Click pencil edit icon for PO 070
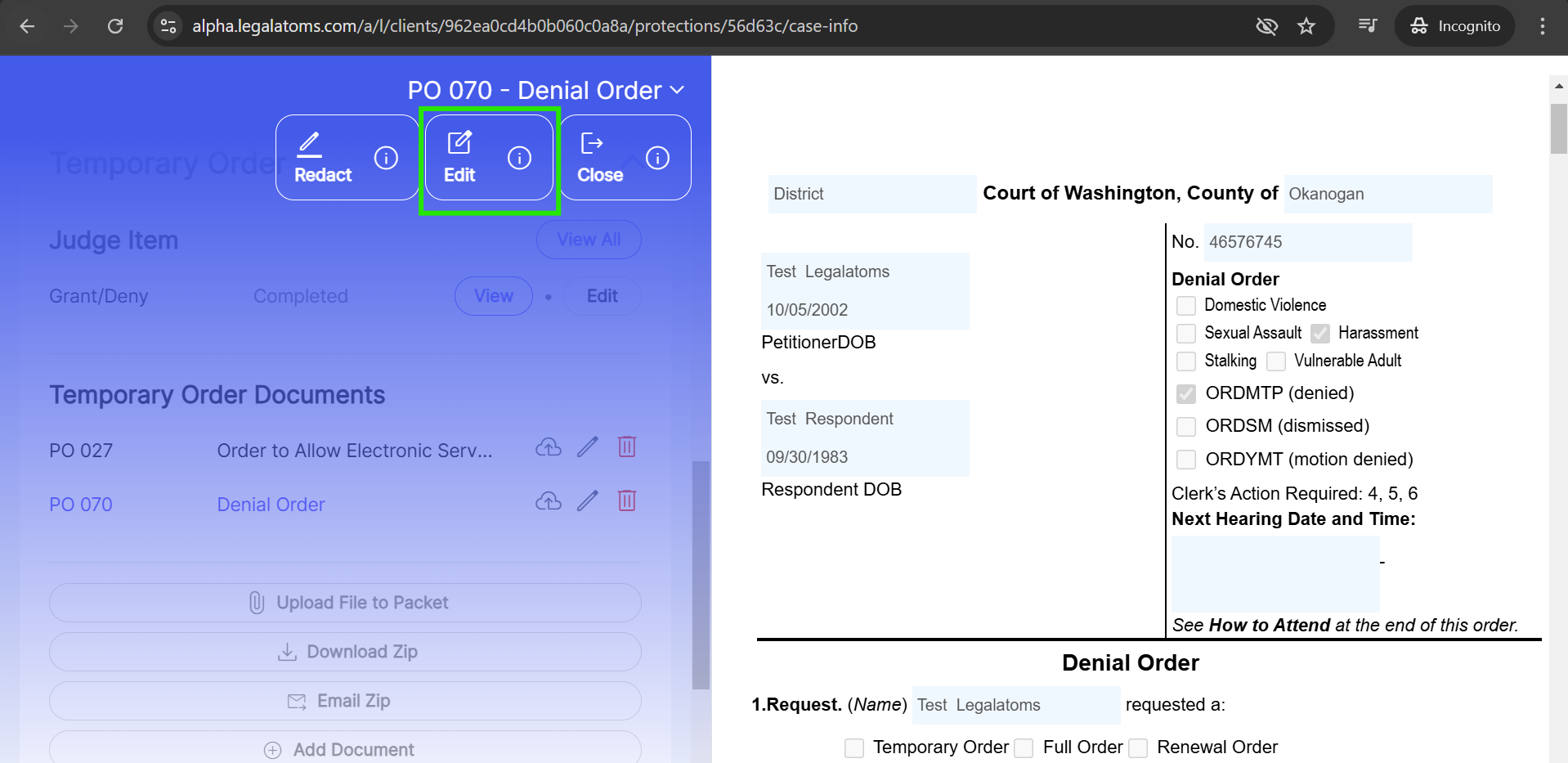1568x763 pixels. click(588, 501)
